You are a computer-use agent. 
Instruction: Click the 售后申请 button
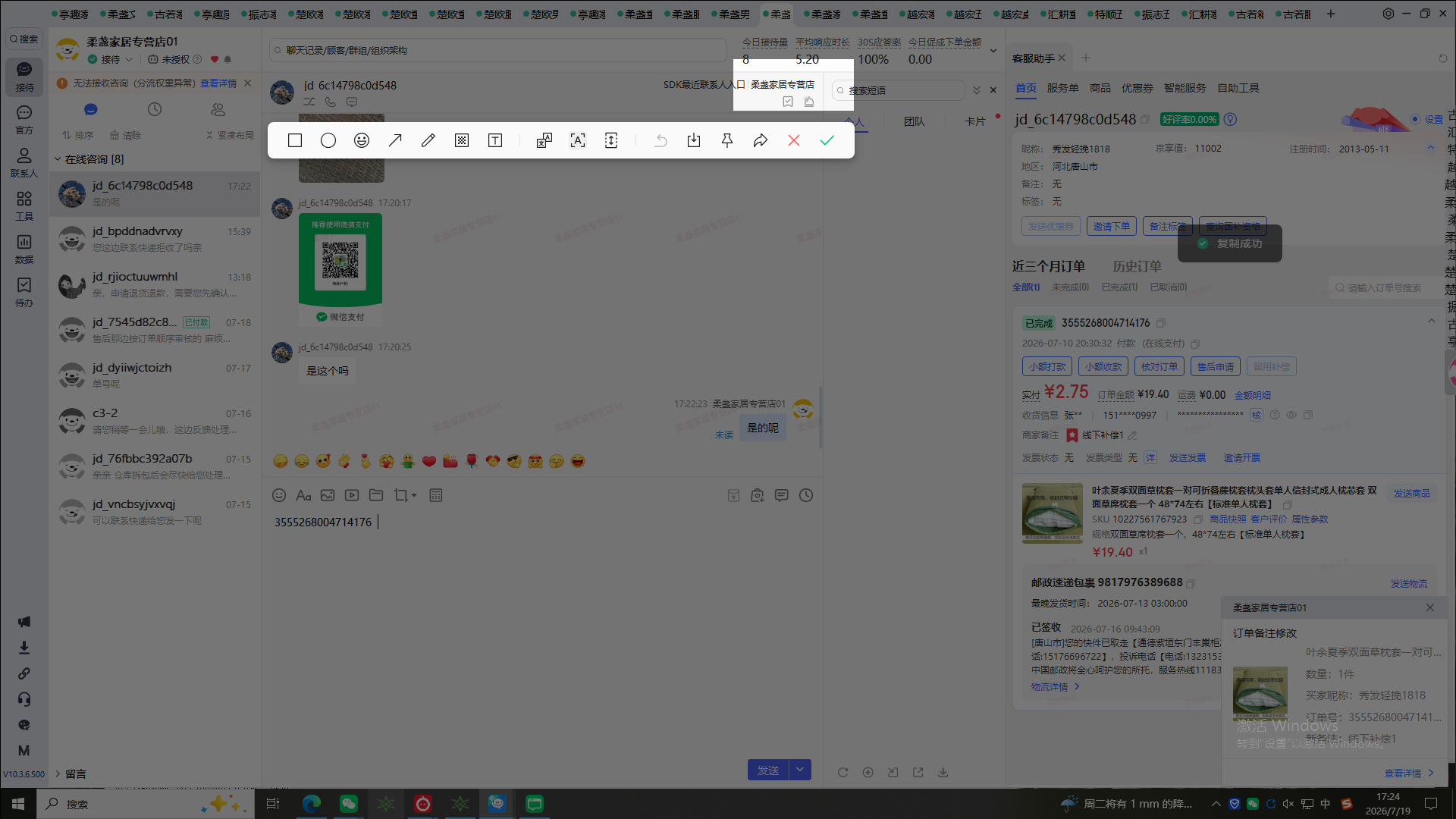1216,367
